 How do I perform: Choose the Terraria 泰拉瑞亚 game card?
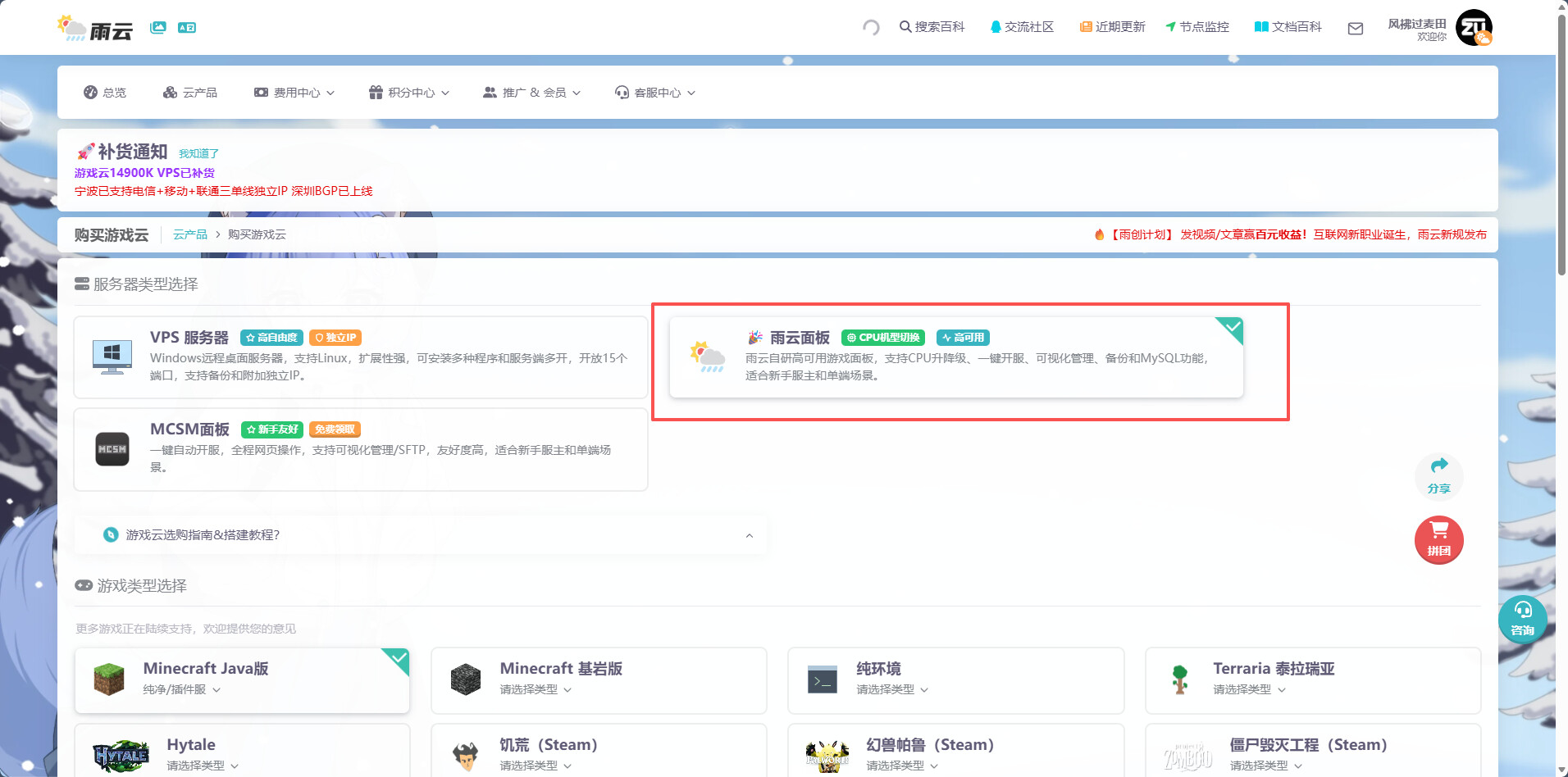coord(1312,679)
